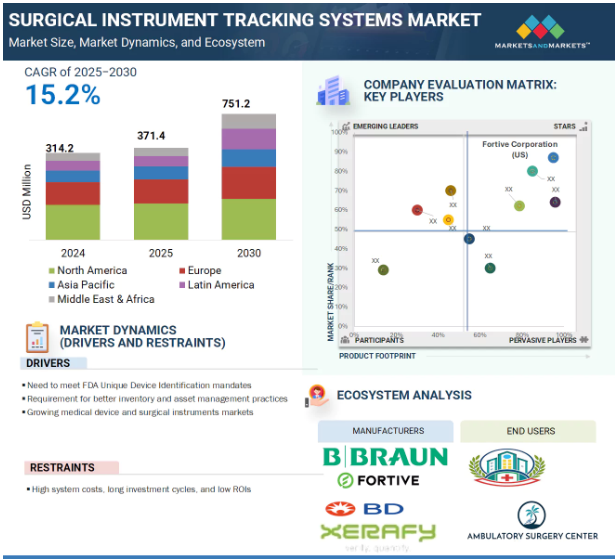Click the yellow dot near 55%

(448, 220)
